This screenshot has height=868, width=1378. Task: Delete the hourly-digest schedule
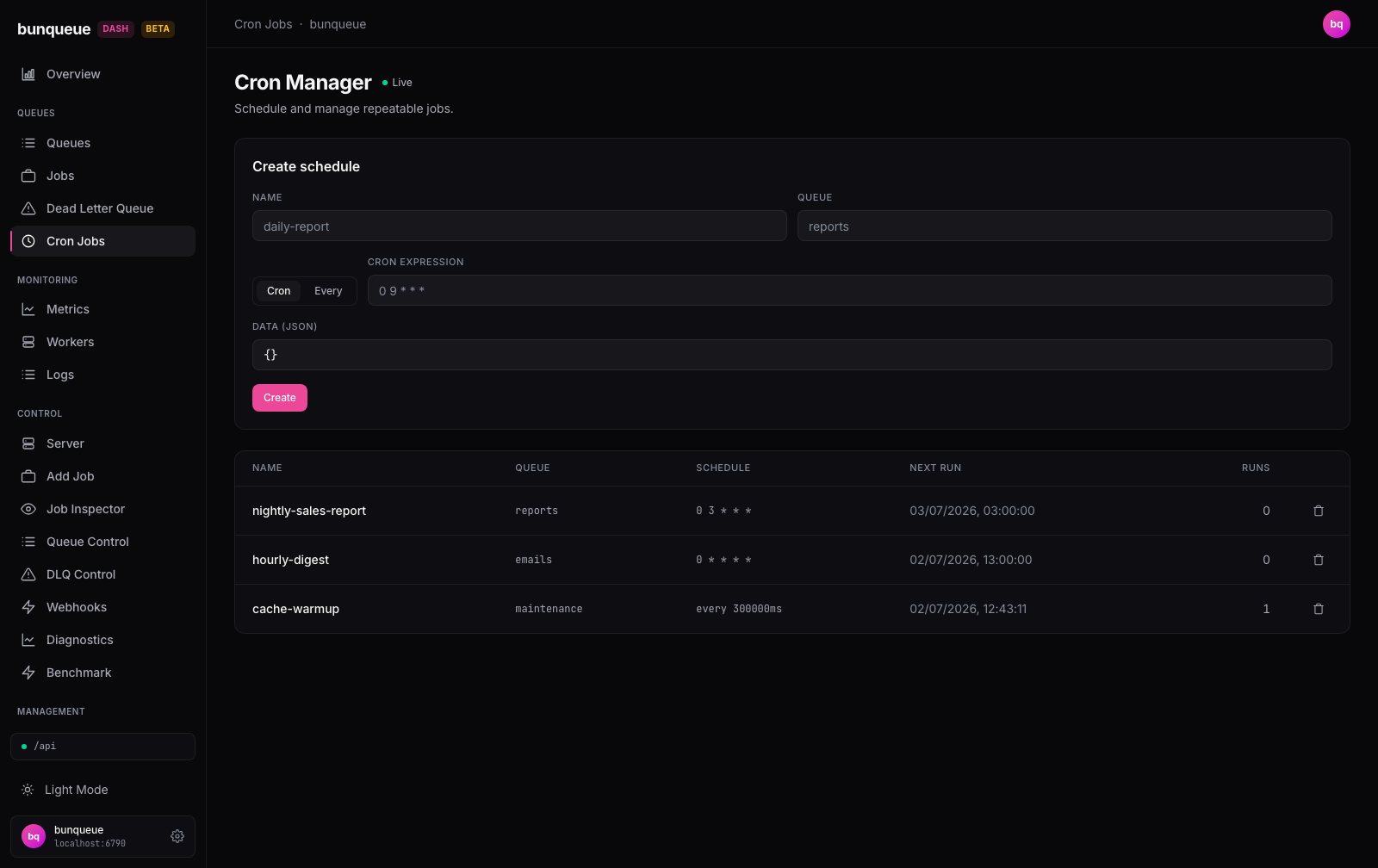tap(1319, 560)
